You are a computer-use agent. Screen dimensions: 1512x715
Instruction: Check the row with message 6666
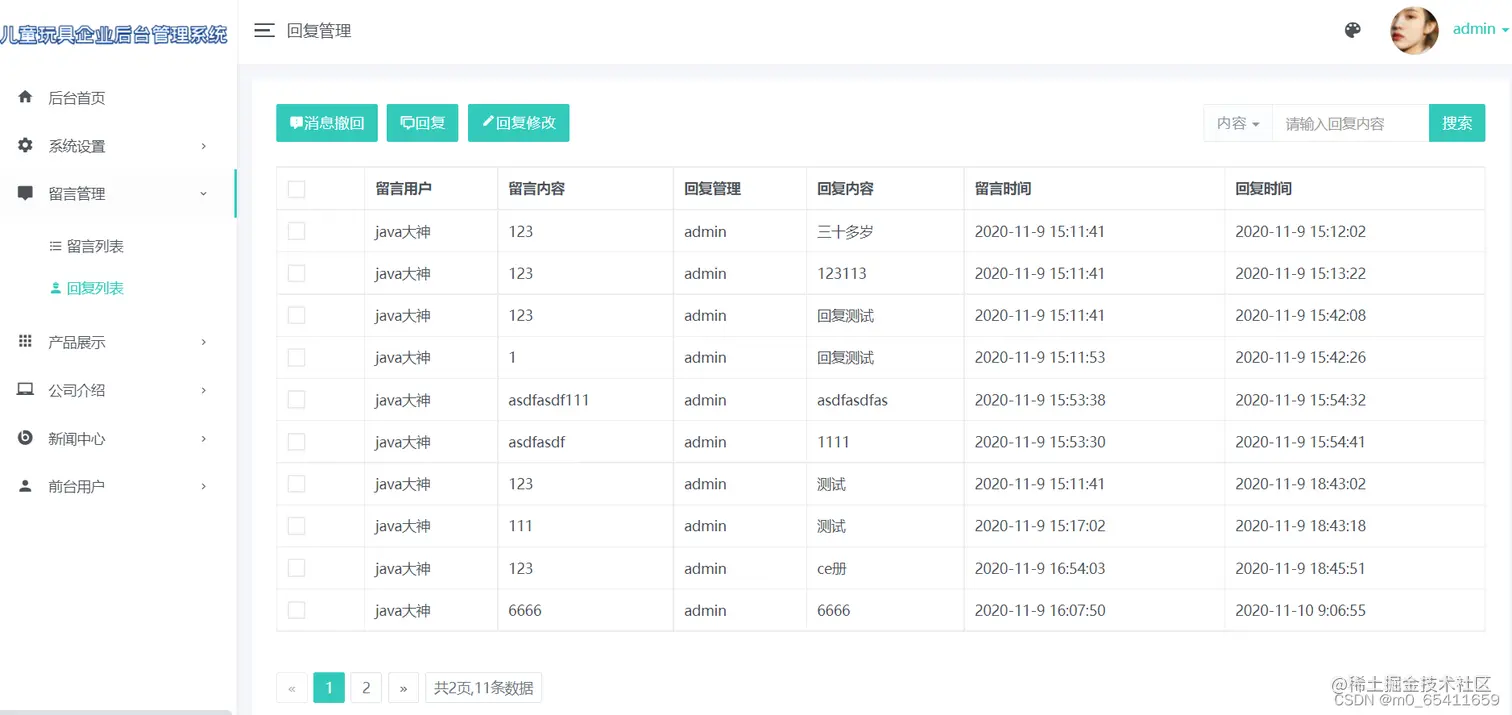(296, 610)
